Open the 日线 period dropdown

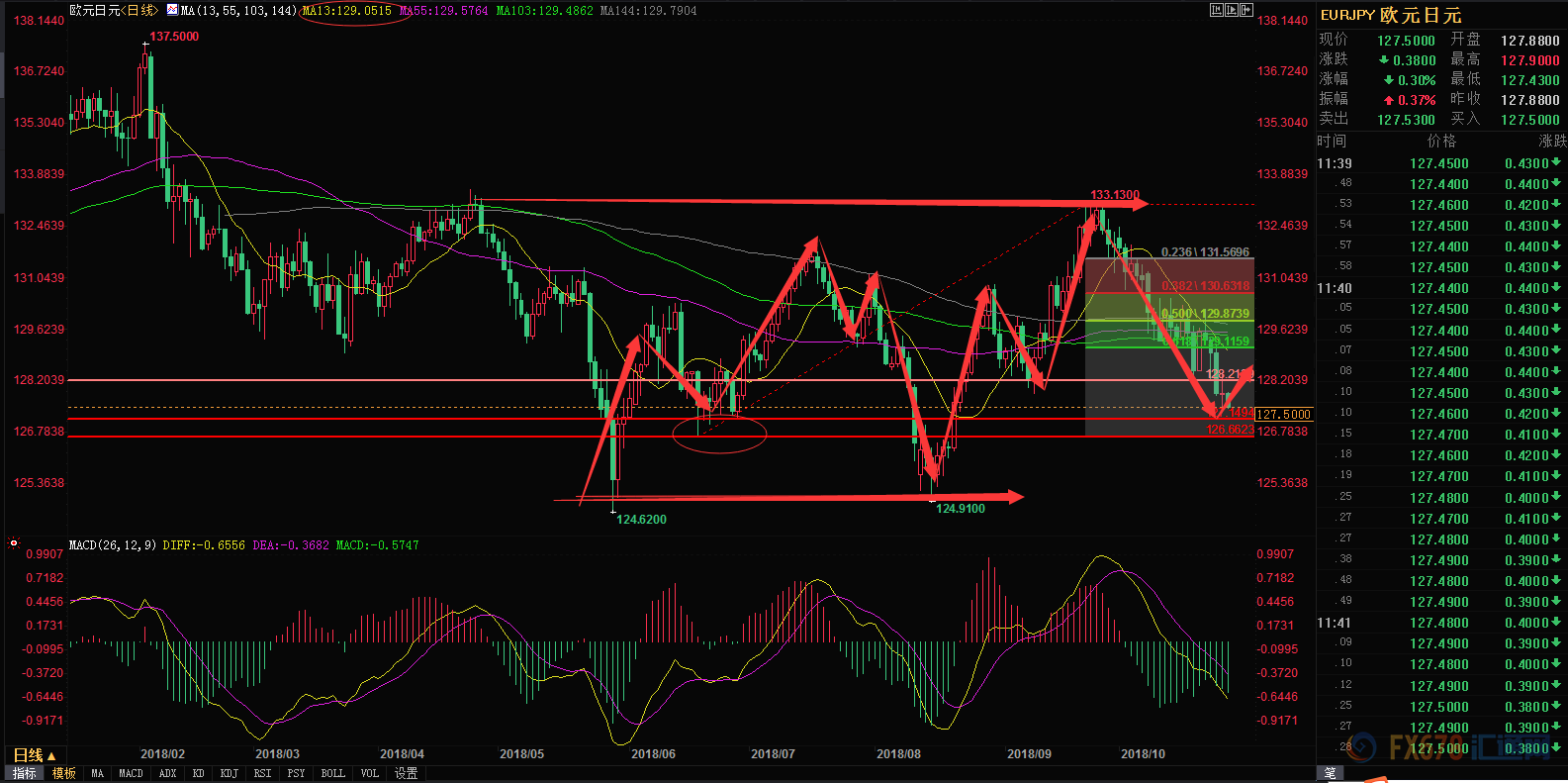click(x=35, y=755)
